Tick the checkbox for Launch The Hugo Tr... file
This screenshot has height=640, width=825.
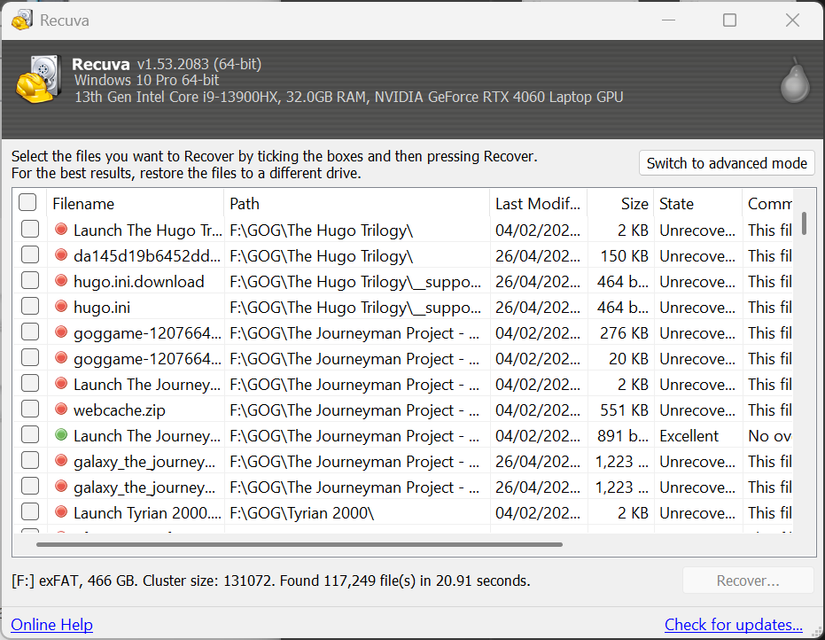[30, 229]
